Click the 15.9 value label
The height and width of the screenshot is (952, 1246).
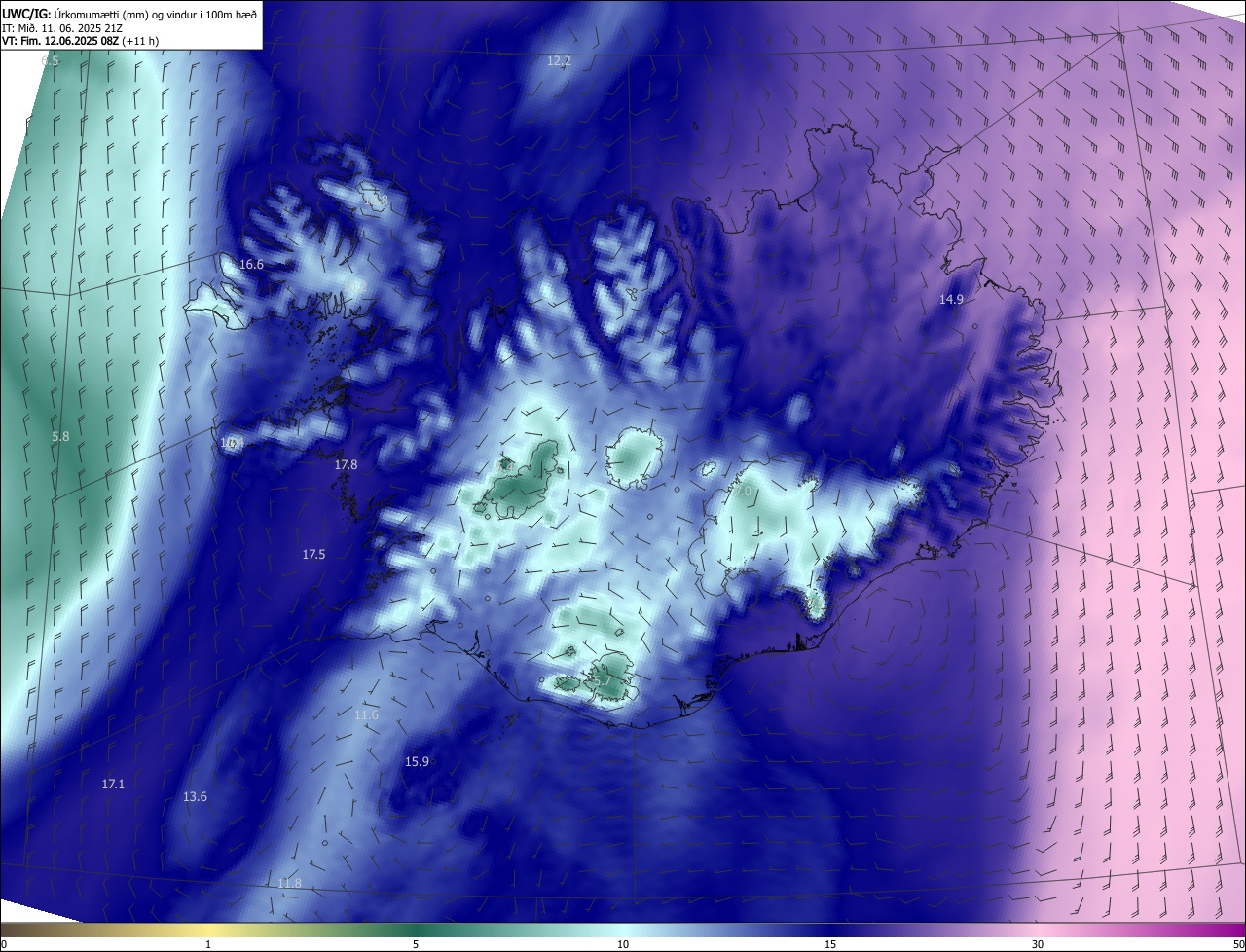point(417,761)
